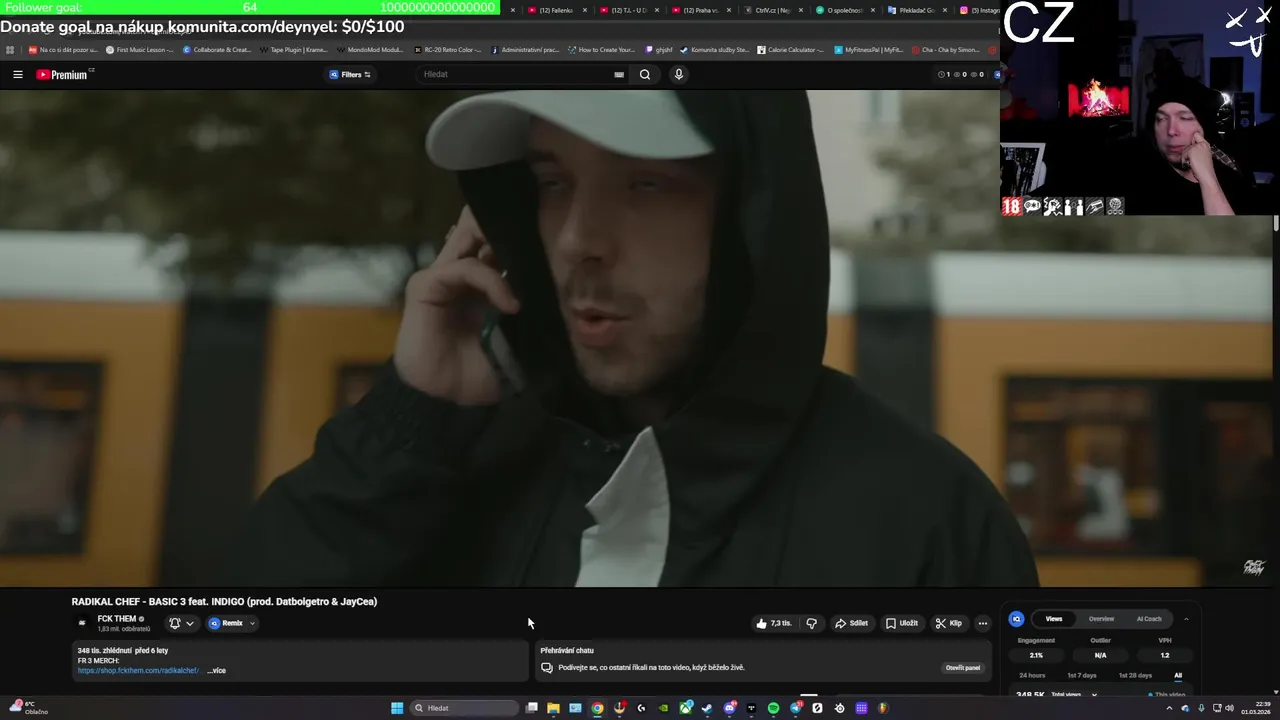The image size is (1280, 720).
Task: Save the video with Uložit
Action: pyautogui.click(x=902, y=623)
